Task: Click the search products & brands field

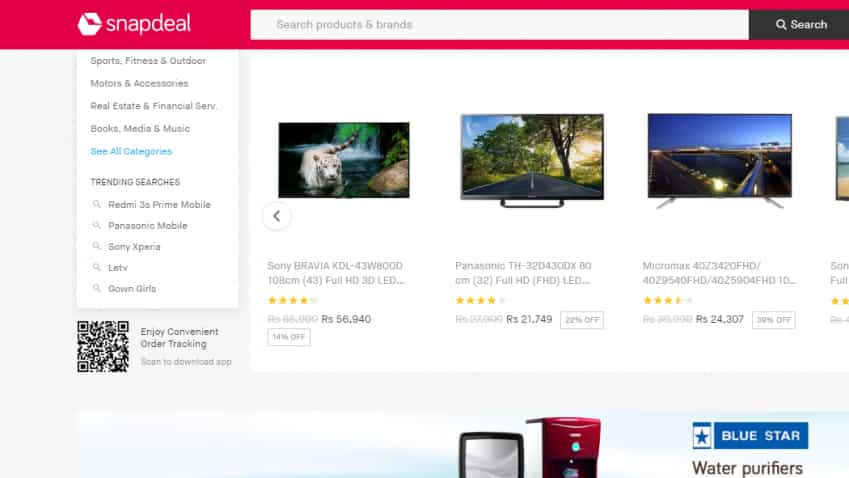Action: point(499,24)
